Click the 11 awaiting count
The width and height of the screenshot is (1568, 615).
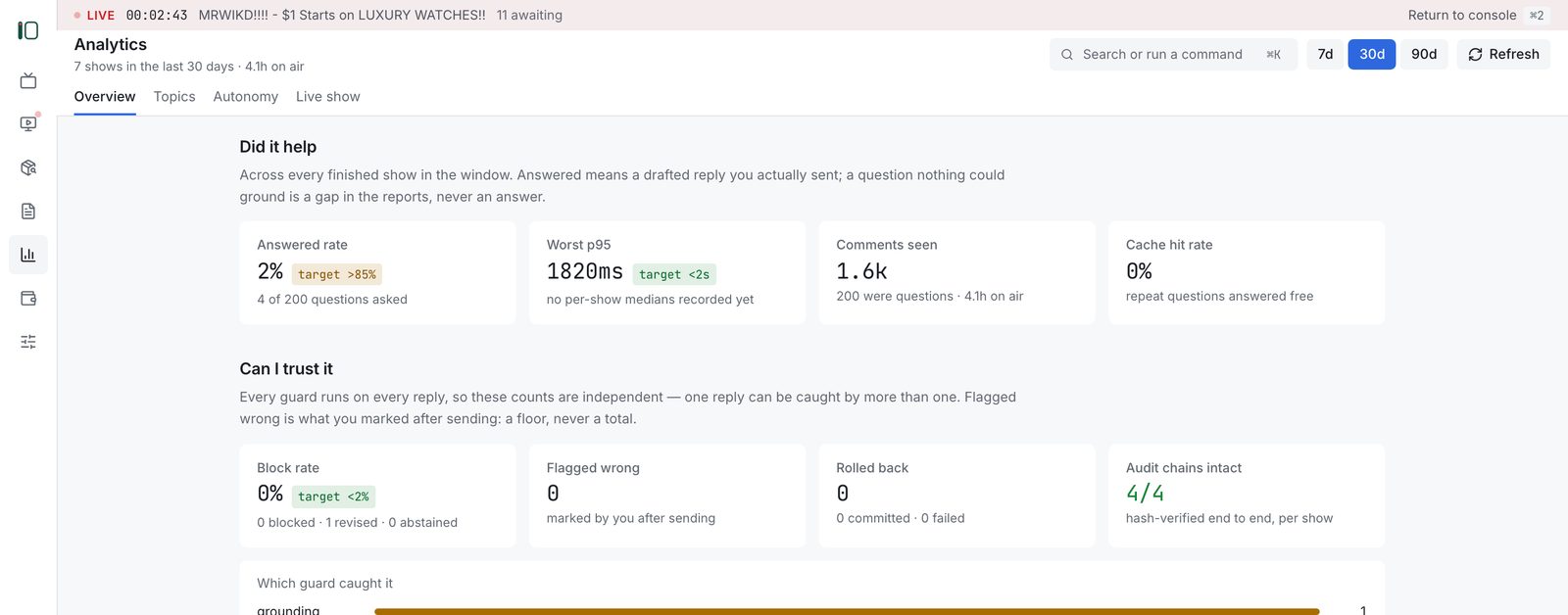click(x=529, y=15)
